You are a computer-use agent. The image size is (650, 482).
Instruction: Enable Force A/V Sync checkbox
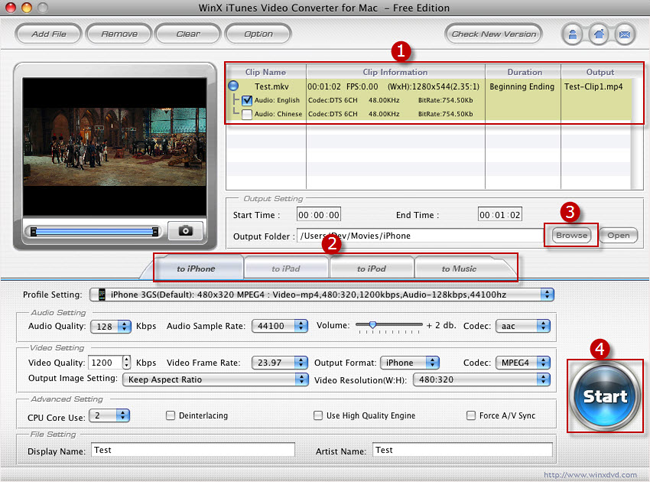point(471,415)
